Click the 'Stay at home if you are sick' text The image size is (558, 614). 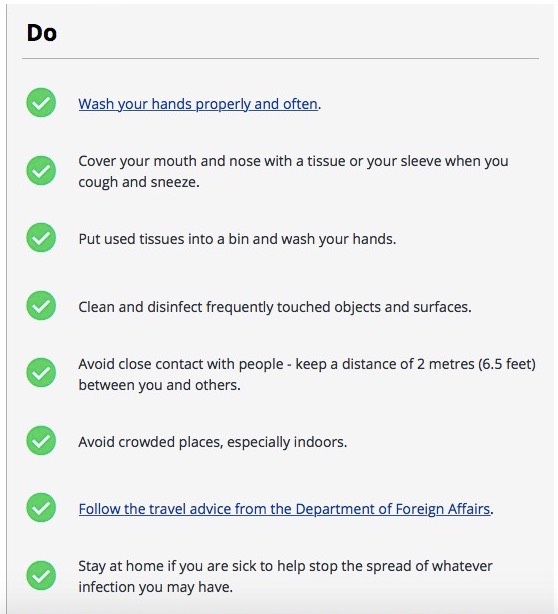click(166, 566)
